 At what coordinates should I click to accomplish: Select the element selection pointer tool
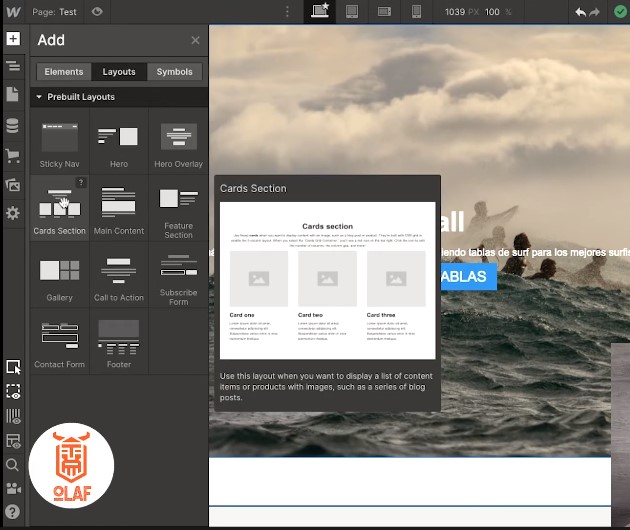(13, 367)
